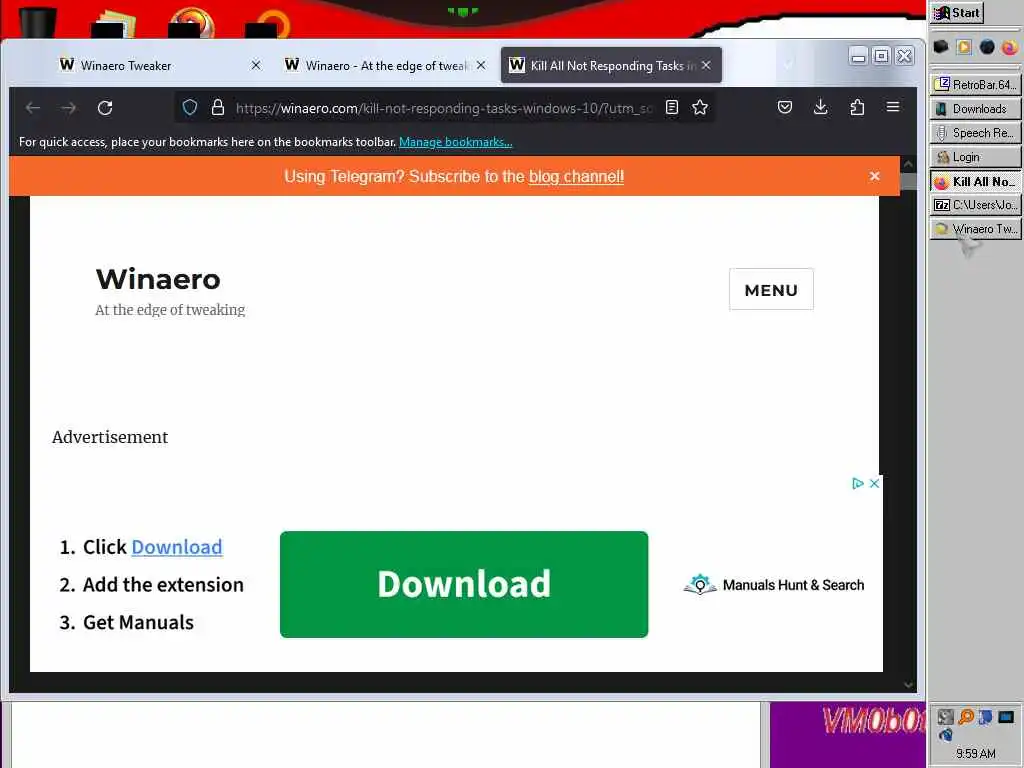Open the tracking protection shield
Viewport: 1024px width, 768px height.
189,108
